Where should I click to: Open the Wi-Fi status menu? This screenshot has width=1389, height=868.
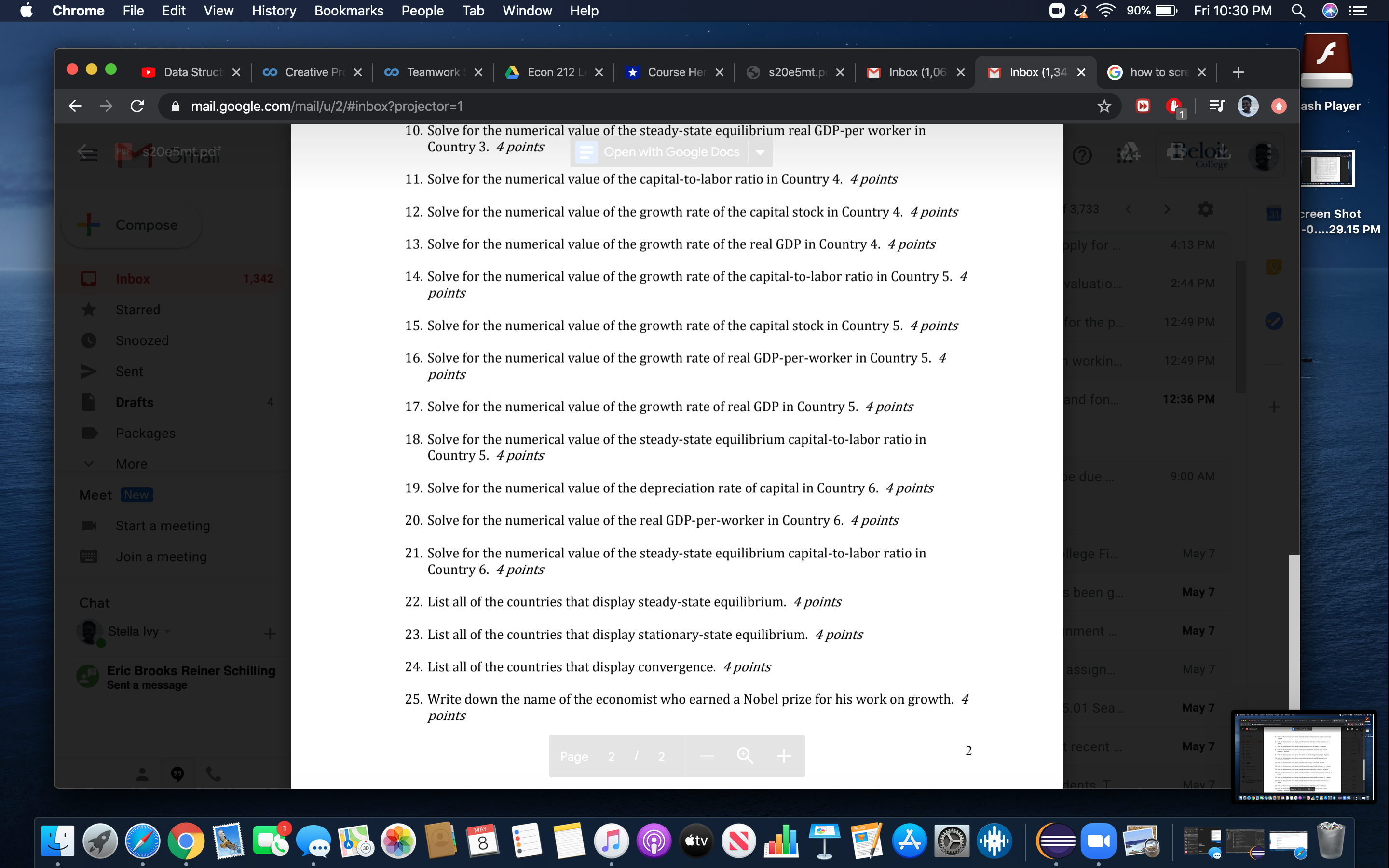tap(1105, 11)
